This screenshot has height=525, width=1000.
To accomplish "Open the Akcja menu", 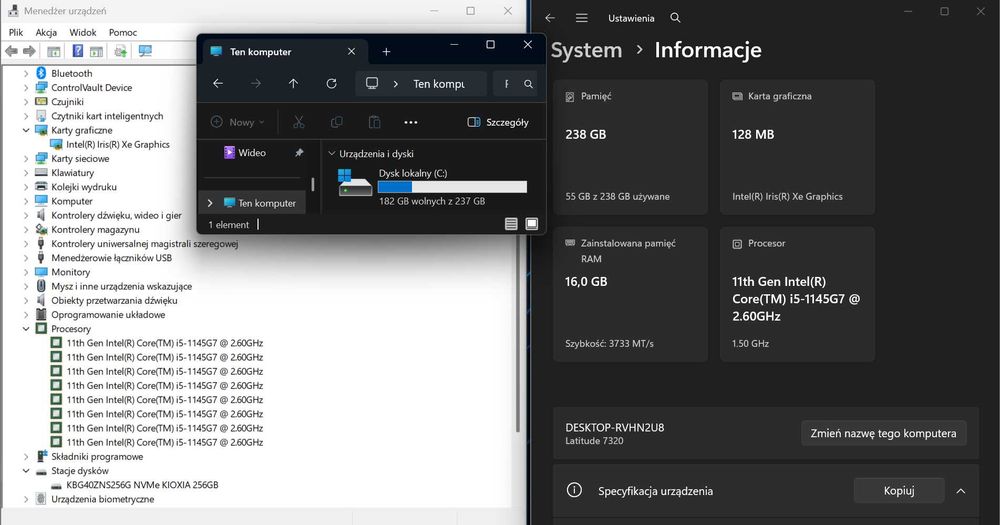I will 46,33.
